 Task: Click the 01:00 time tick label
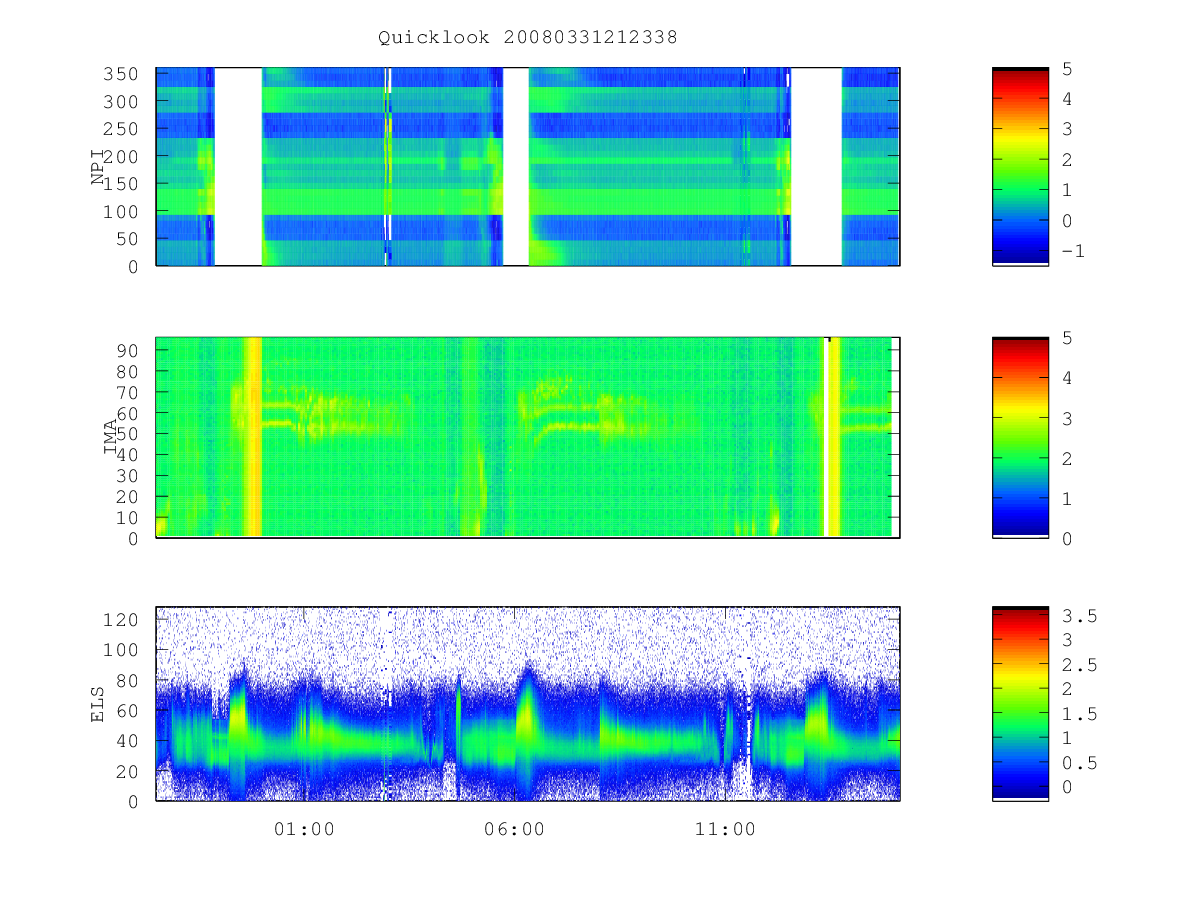(x=304, y=829)
